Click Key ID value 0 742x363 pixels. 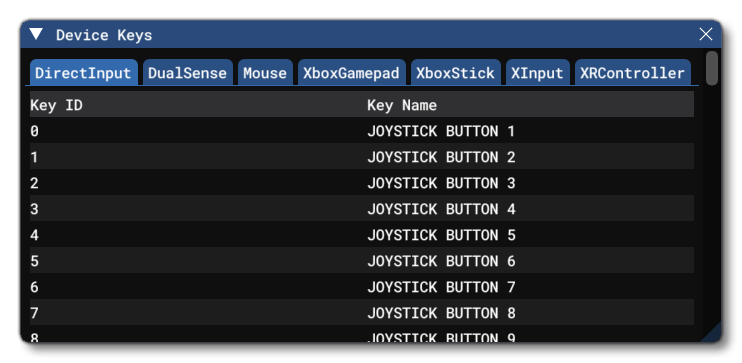pos(35,131)
